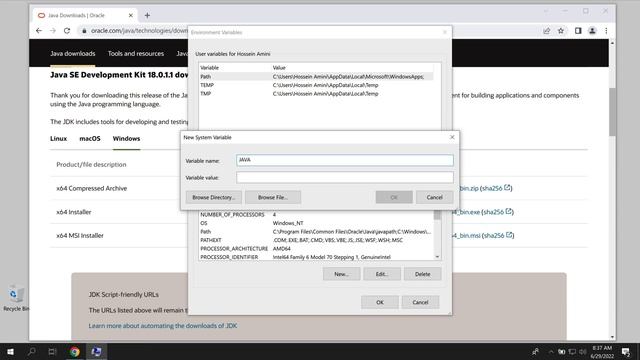Open sha256 link for MSI Installer
This screenshot has height=360, width=640.
click(498, 235)
